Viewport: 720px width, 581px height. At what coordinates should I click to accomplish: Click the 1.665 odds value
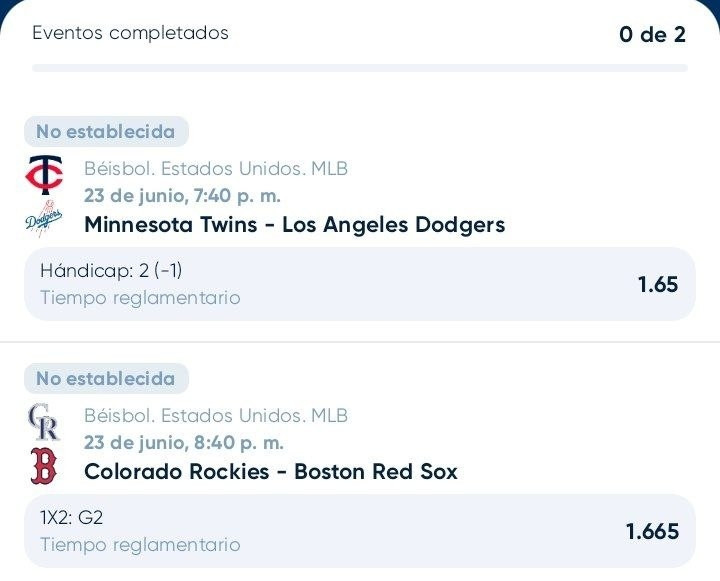[x=652, y=531]
